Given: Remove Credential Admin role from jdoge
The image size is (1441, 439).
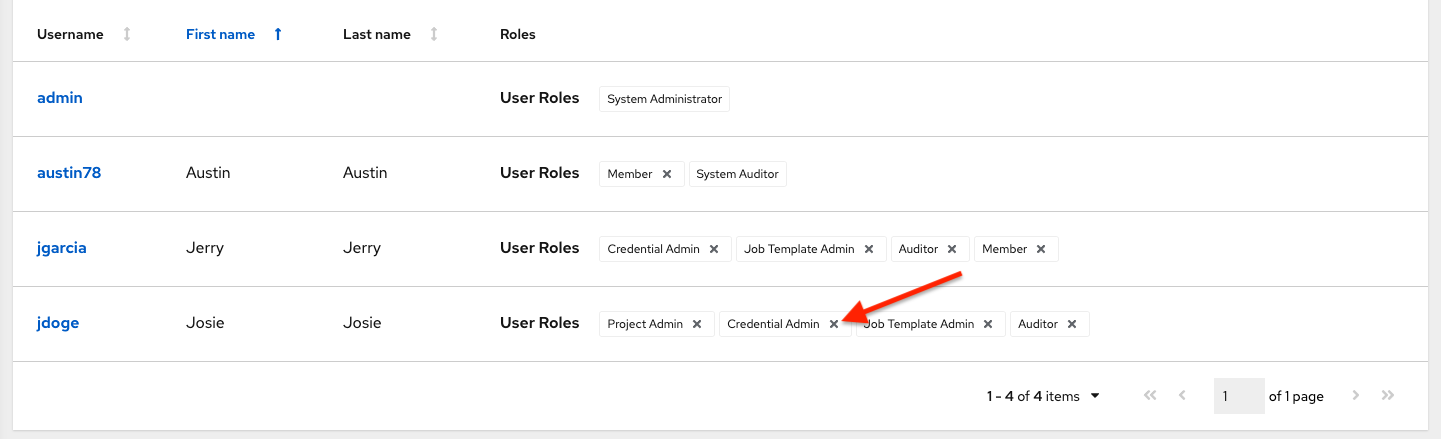Looking at the screenshot, I should [834, 324].
